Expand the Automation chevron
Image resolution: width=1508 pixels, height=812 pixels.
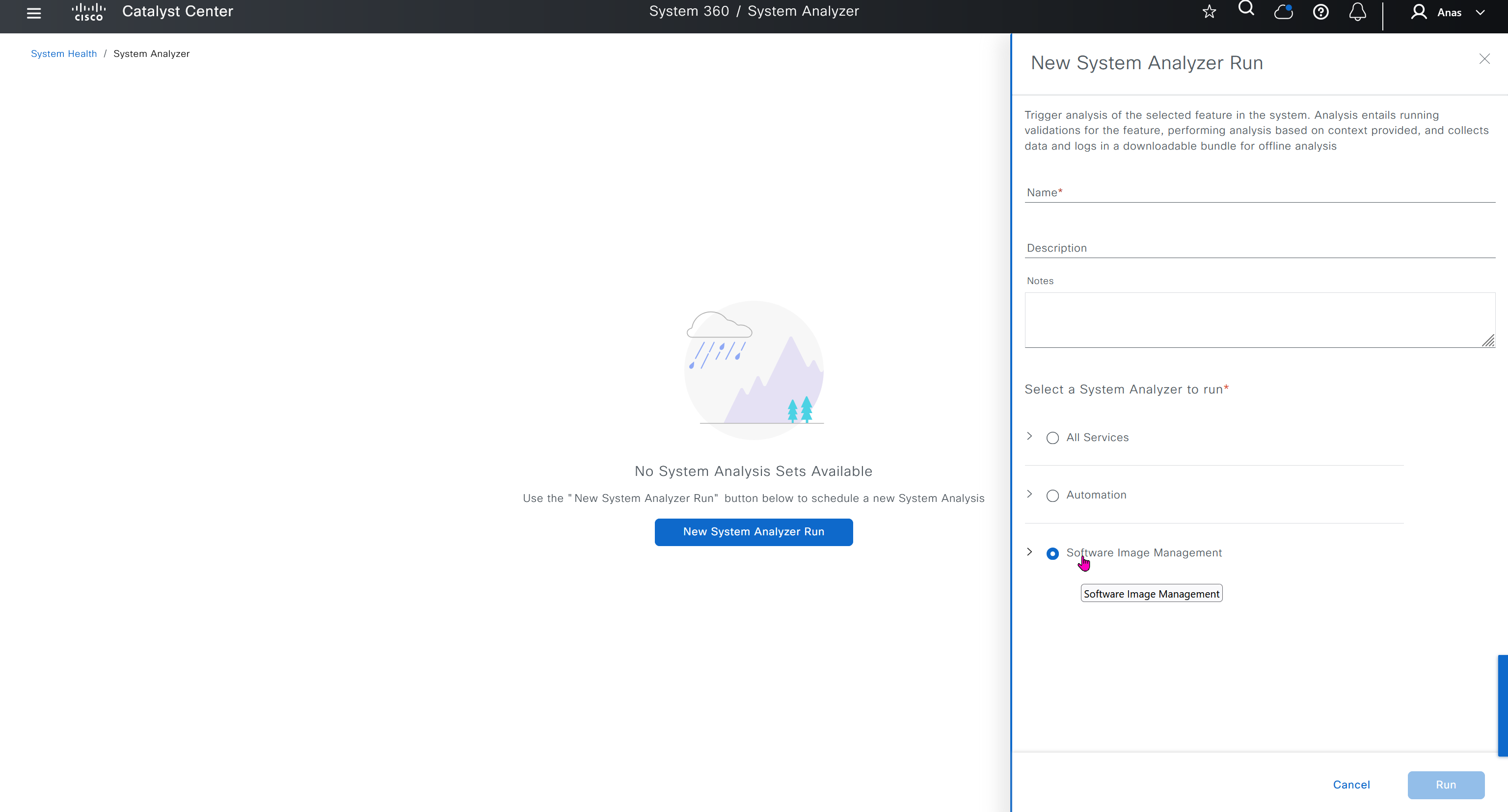pyautogui.click(x=1029, y=495)
